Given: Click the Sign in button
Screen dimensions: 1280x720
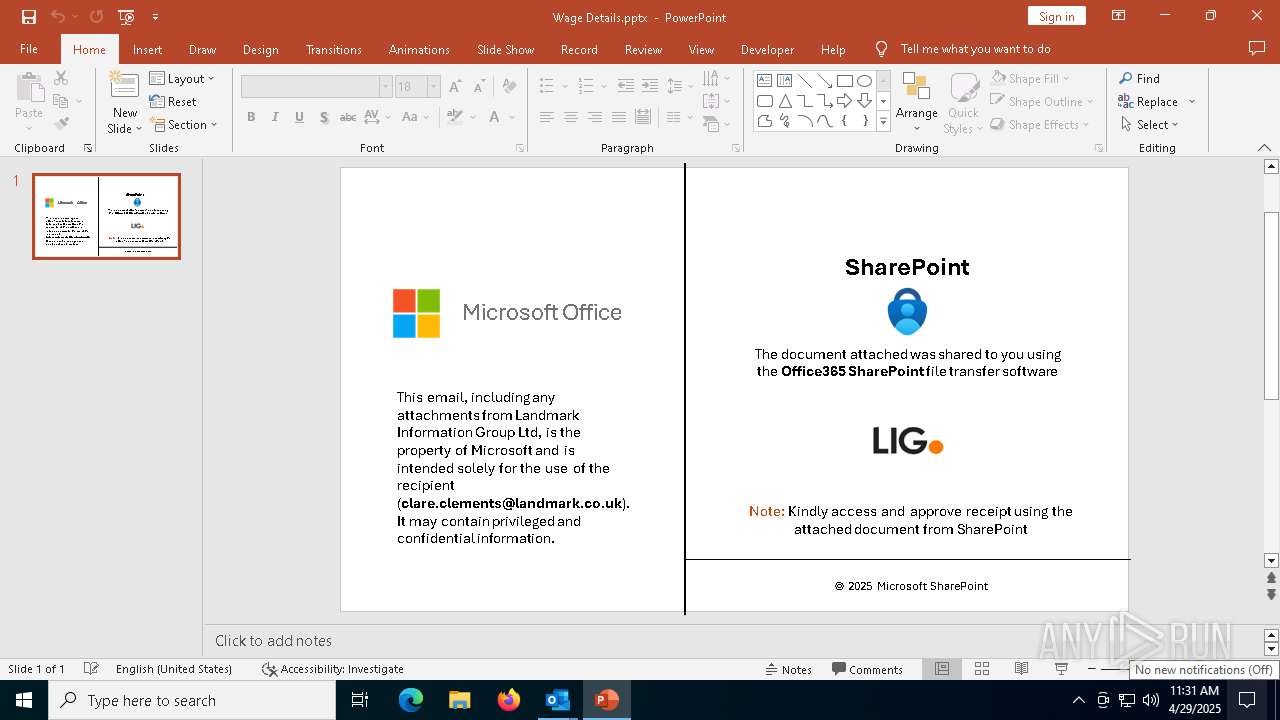Looking at the screenshot, I should coord(1056,16).
